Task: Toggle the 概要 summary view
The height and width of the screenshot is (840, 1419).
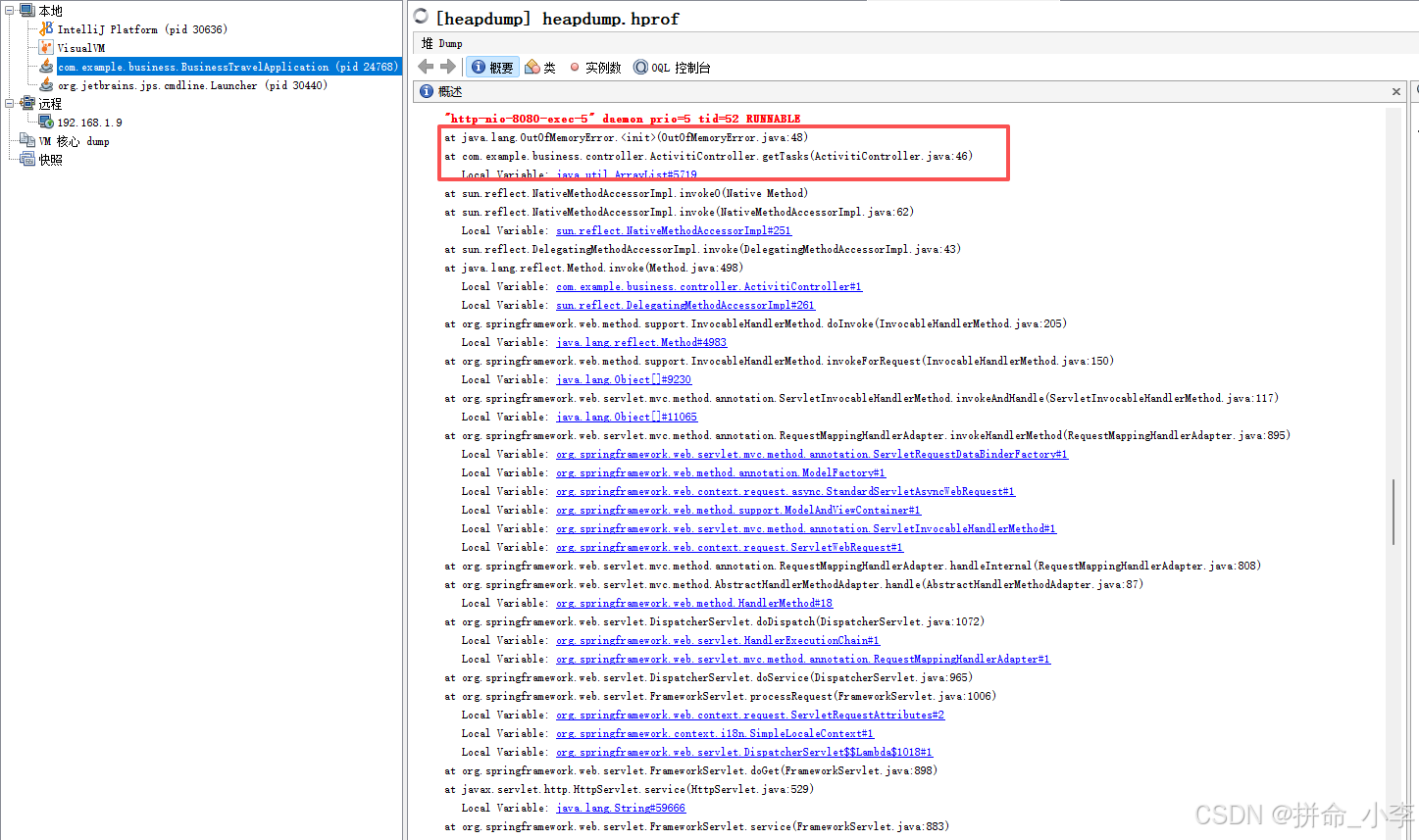Action: click(x=492, y=67)
